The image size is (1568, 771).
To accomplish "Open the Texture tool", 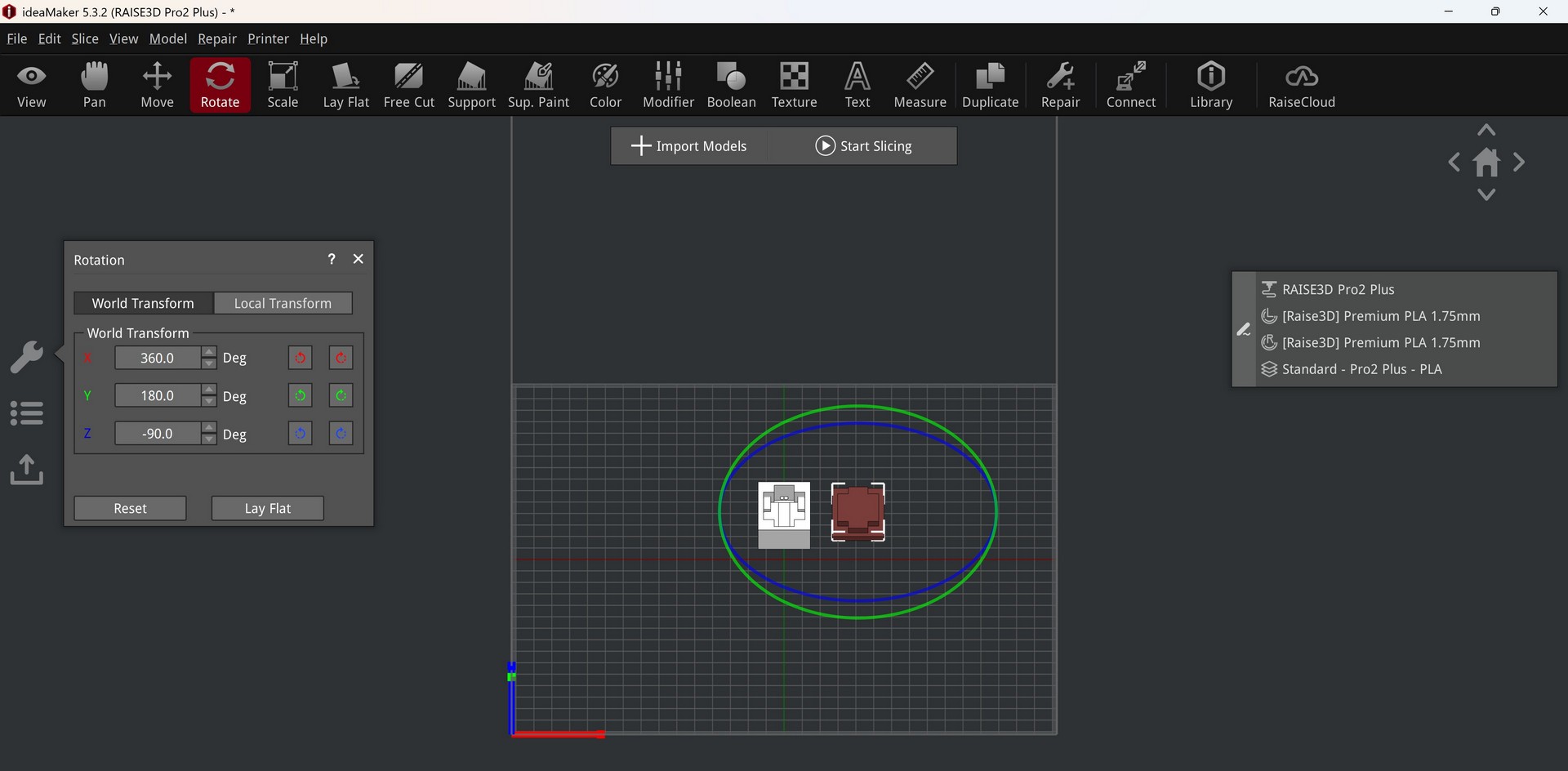I will (795, 85).
